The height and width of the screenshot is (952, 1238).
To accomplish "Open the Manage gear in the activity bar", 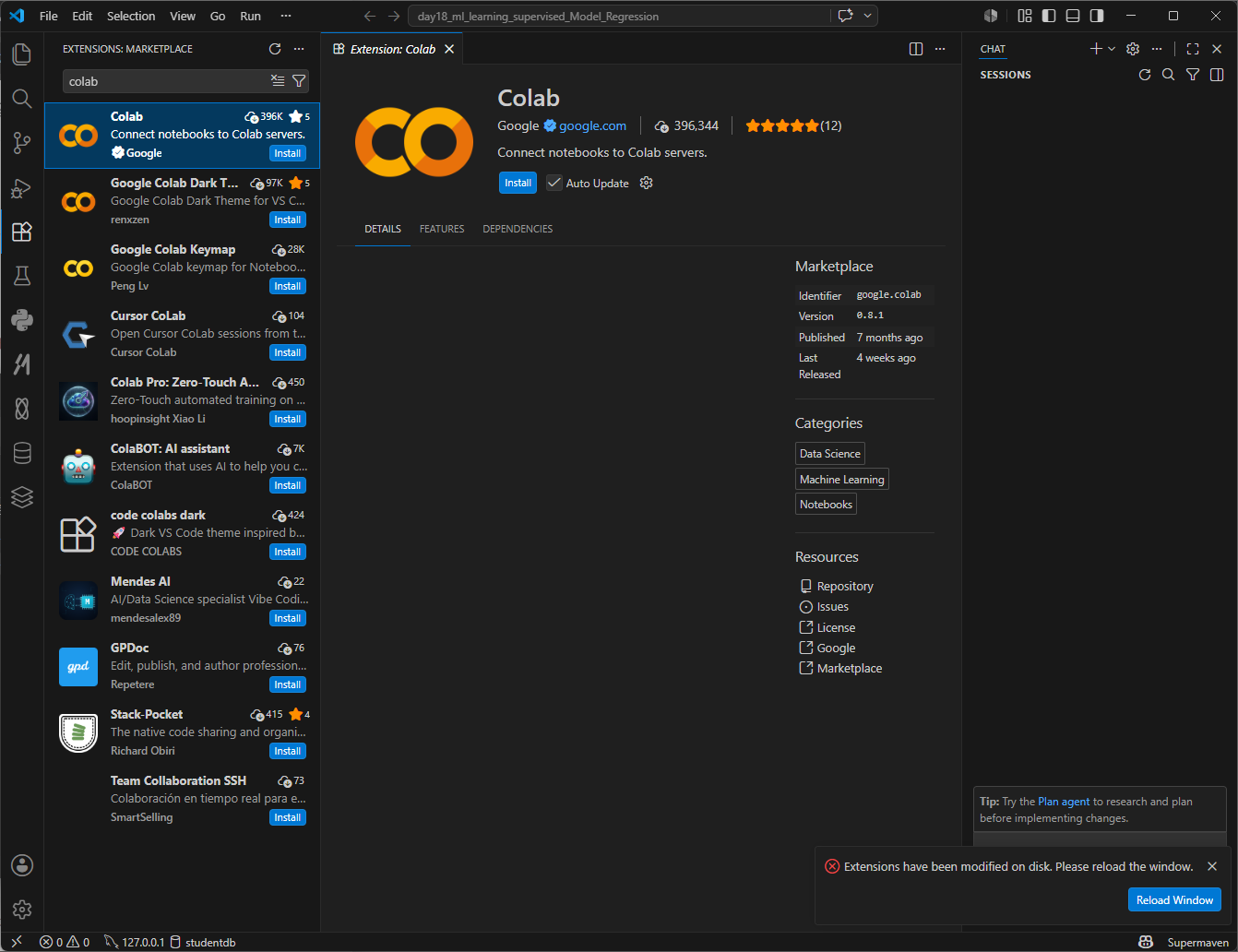I will click(x=22, y=910).
